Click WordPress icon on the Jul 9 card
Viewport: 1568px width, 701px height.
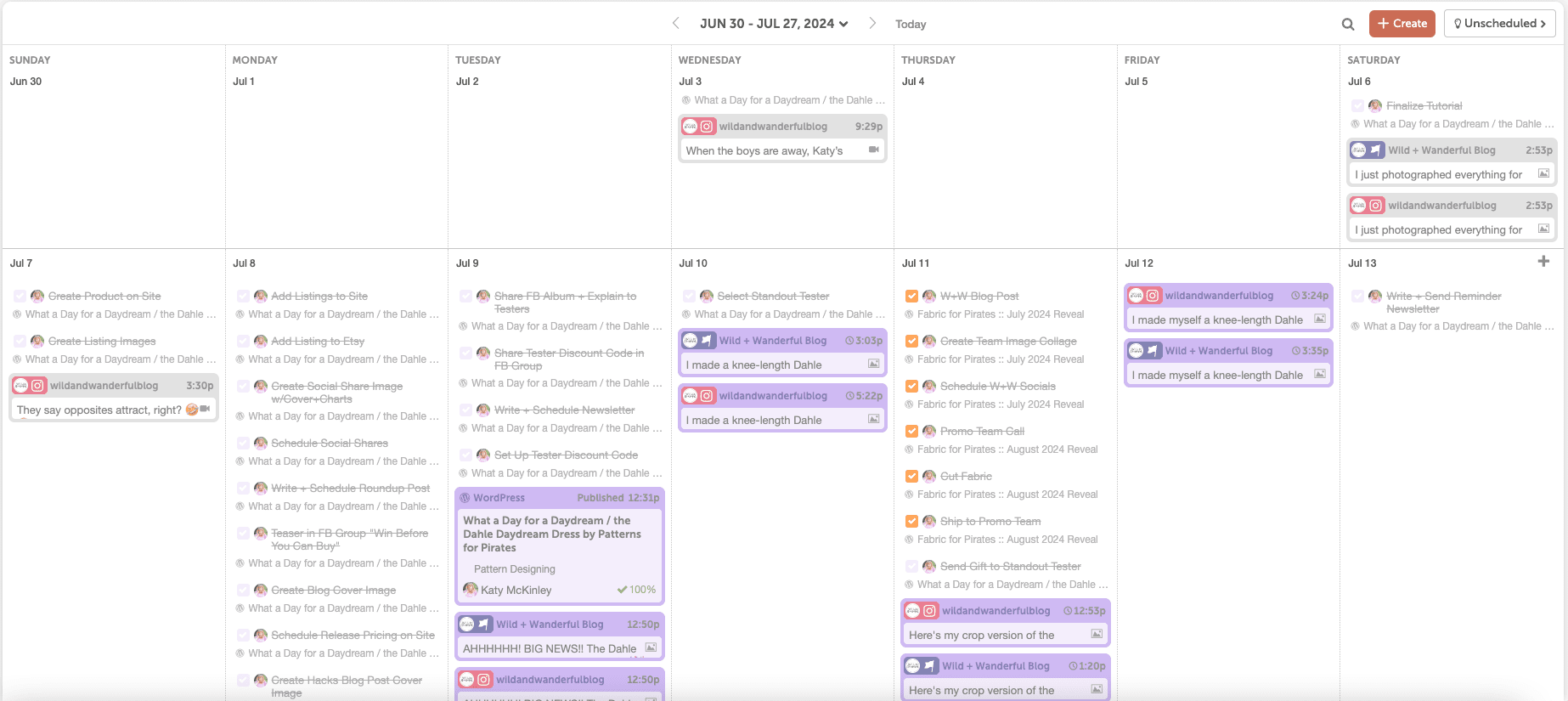(465, 498)
